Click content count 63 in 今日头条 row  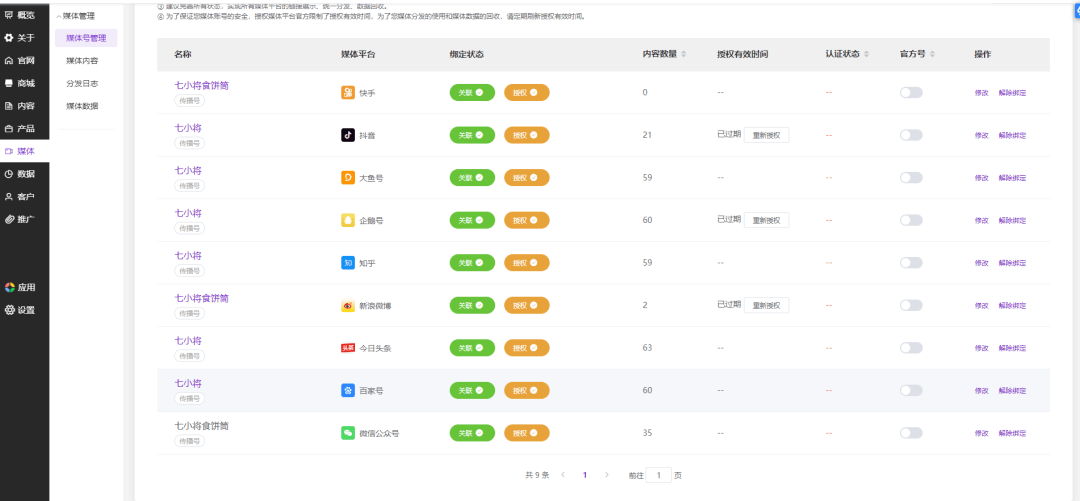[647, 348]
